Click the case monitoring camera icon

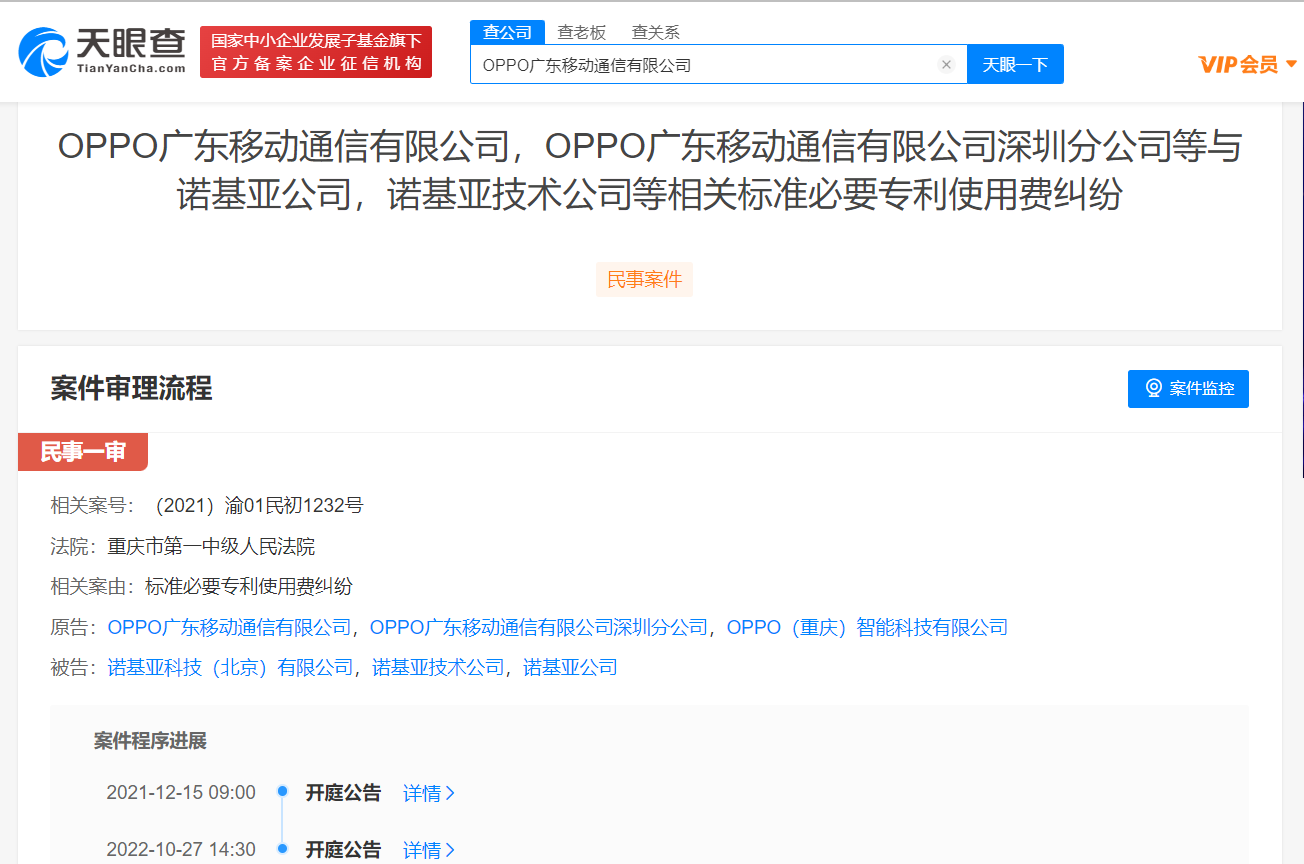pyautogui.click(x=1153, y=388)
